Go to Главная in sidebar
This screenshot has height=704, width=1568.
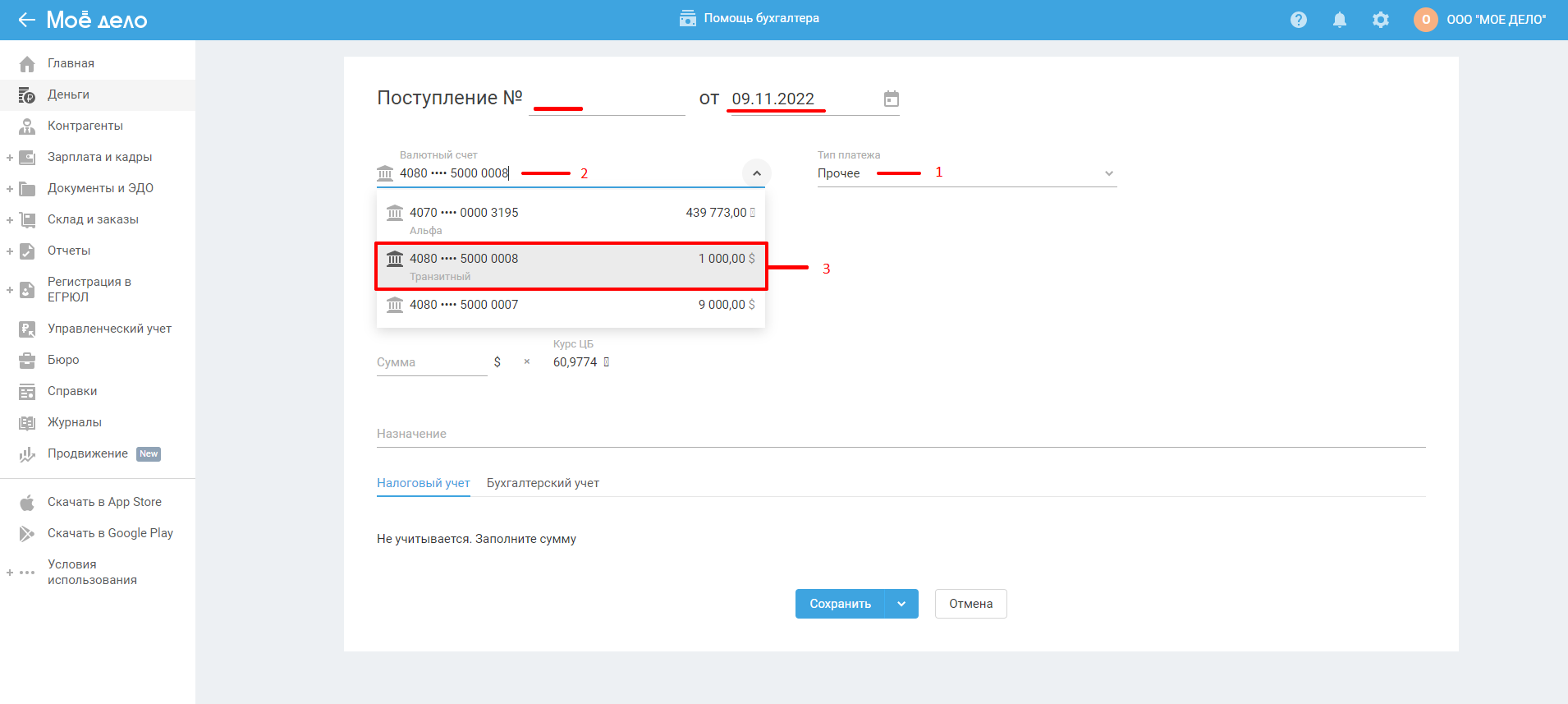pos(71,63)
